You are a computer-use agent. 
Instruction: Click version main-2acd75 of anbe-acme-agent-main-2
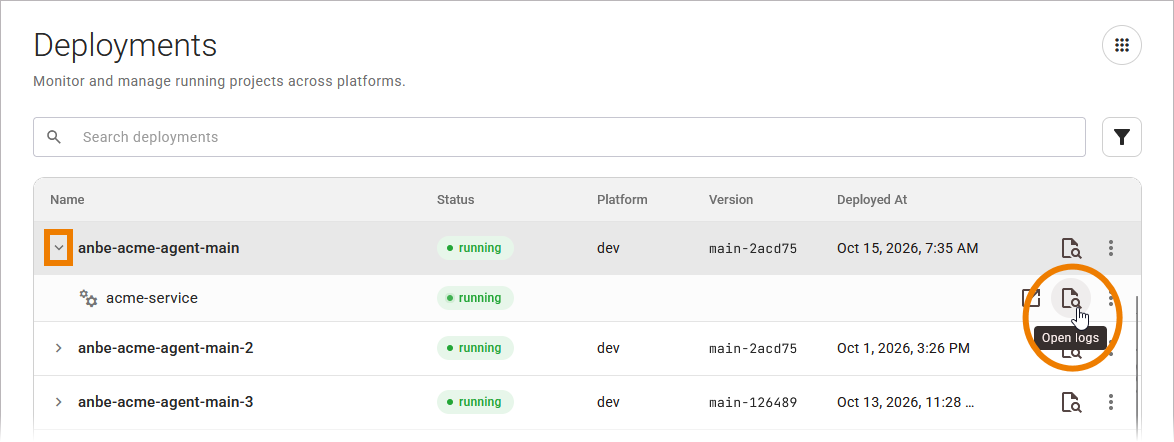click(x=753, y=348)
